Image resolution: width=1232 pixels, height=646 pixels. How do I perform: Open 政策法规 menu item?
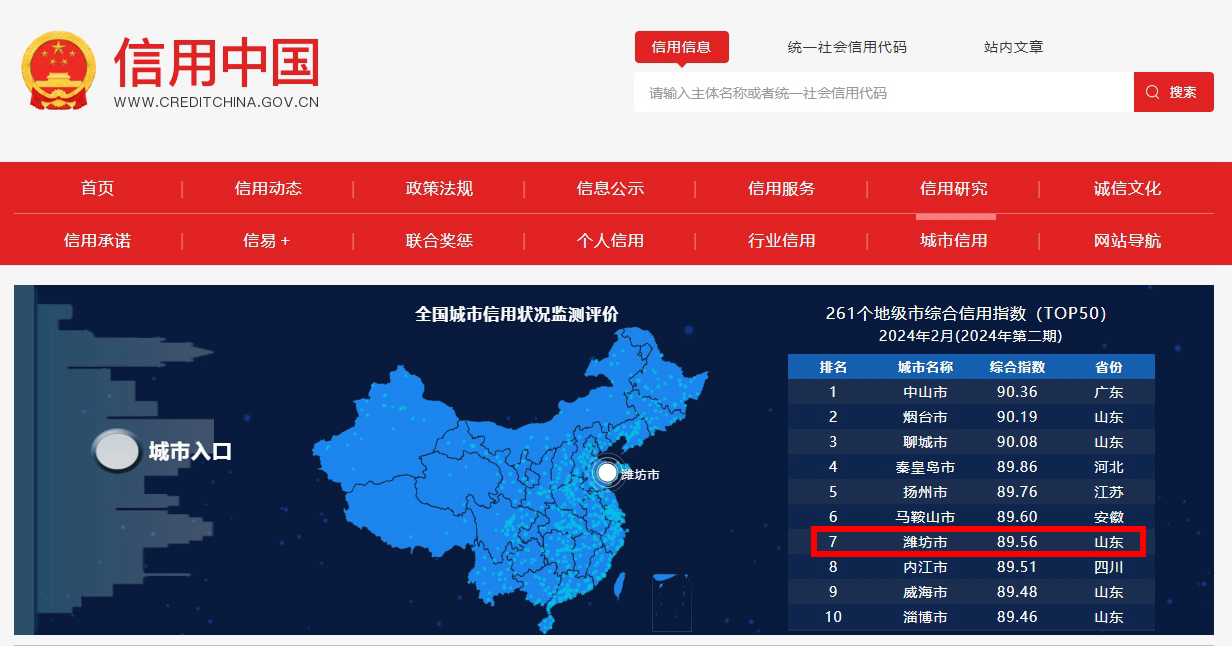(x=439, y=188)
